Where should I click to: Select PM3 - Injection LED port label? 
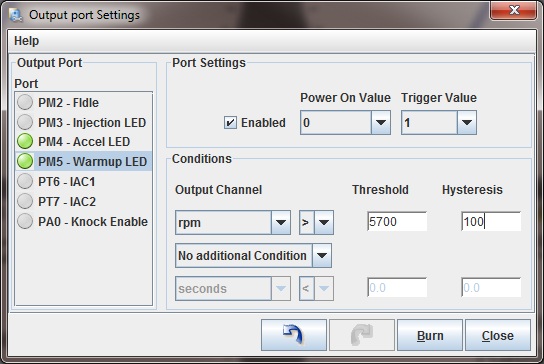pyautogui.click(x=92, y=122)
